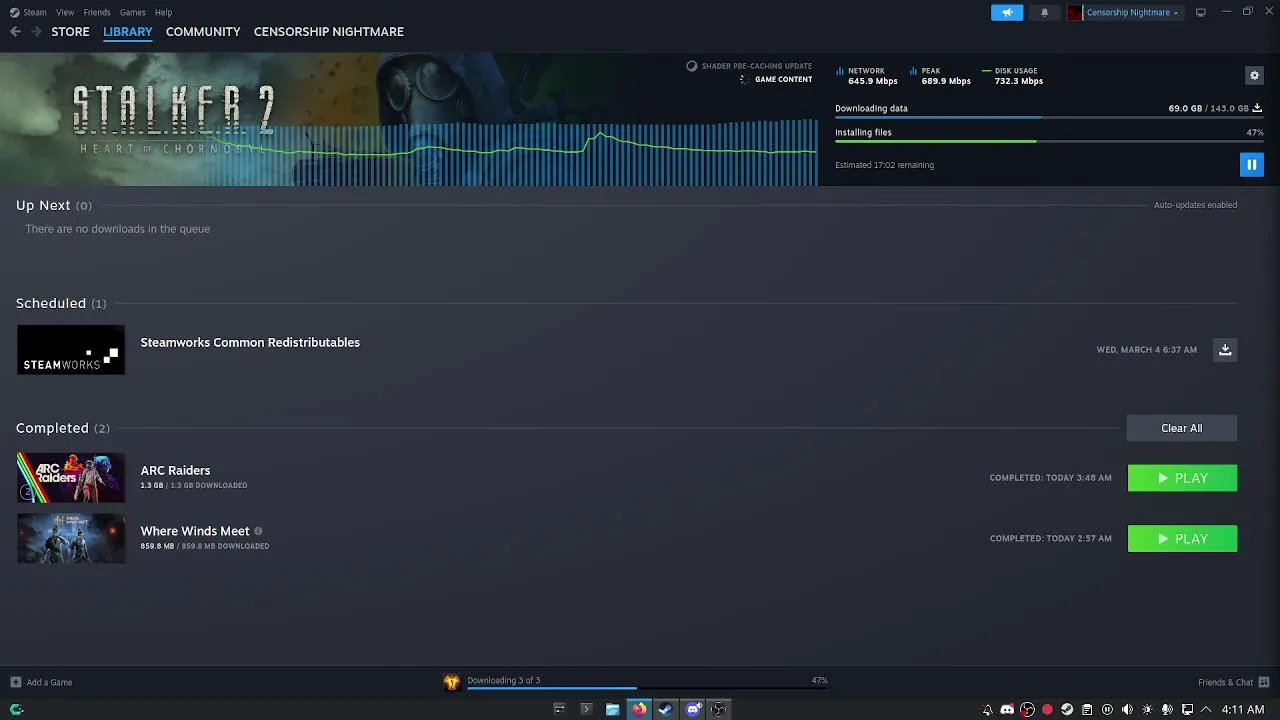Open the Dolphin file manager taskbar icon
The height and width of the screenshot is (720, 1280).
[x=612, y=709]
